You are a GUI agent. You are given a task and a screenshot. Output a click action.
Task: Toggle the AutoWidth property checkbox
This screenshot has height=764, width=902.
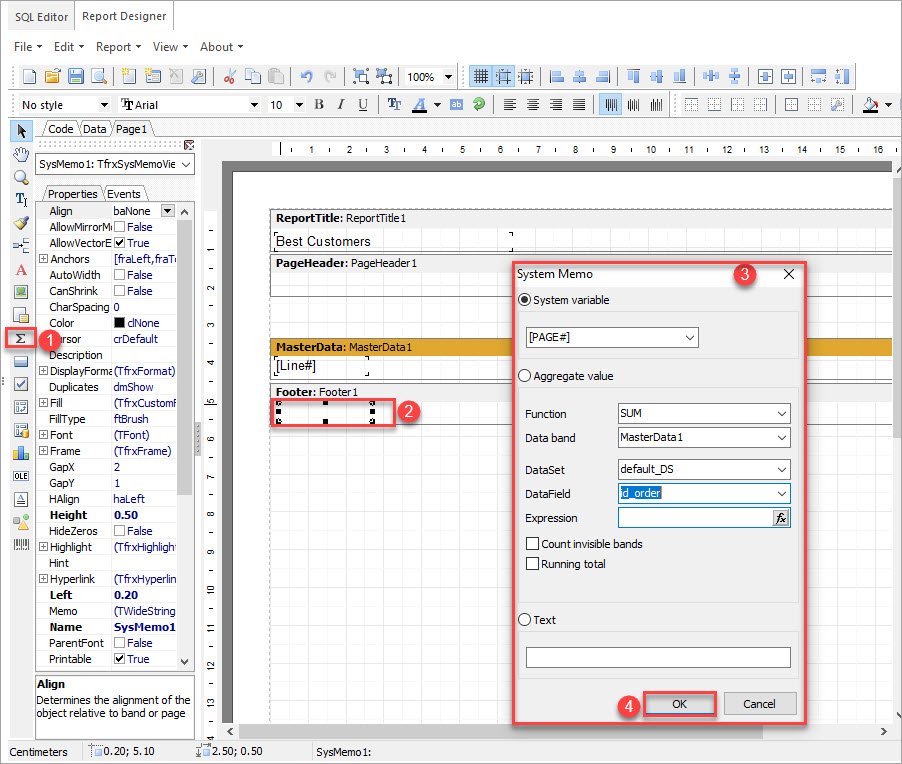point(120,275)
